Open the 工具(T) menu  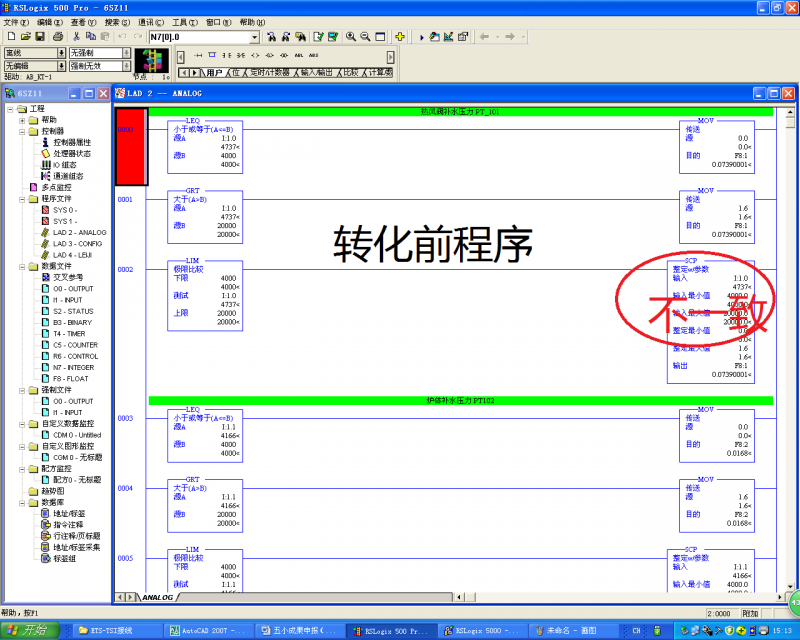(184, 21)
